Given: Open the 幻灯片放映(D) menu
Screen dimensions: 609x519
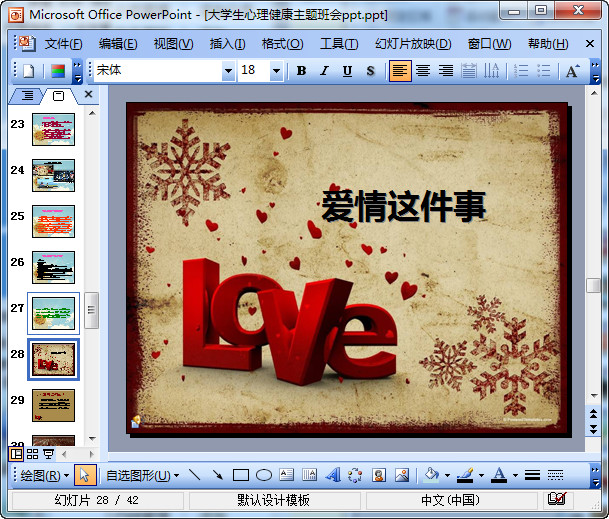Looking at the screenshot, I should pos(413,44).
